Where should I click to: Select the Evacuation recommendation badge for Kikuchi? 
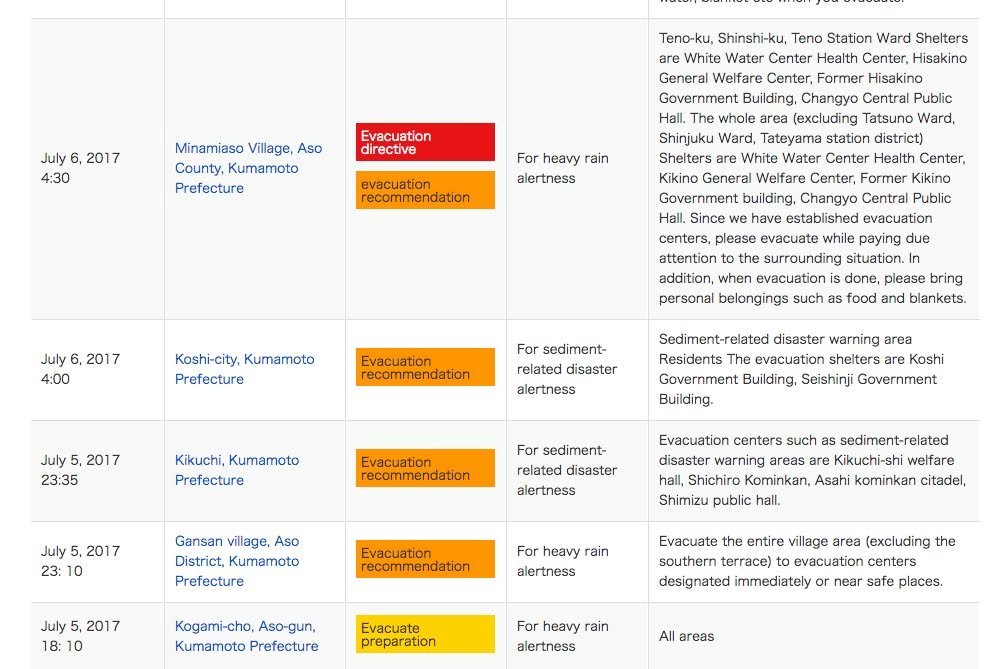tap(425, 468)
